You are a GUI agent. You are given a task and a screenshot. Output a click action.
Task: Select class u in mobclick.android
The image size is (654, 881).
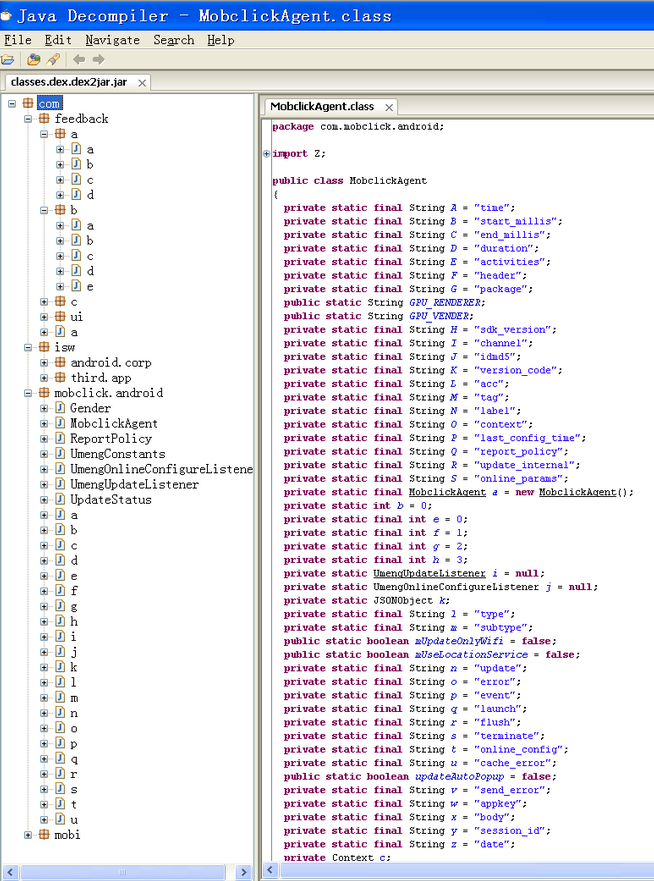[74, 820]
